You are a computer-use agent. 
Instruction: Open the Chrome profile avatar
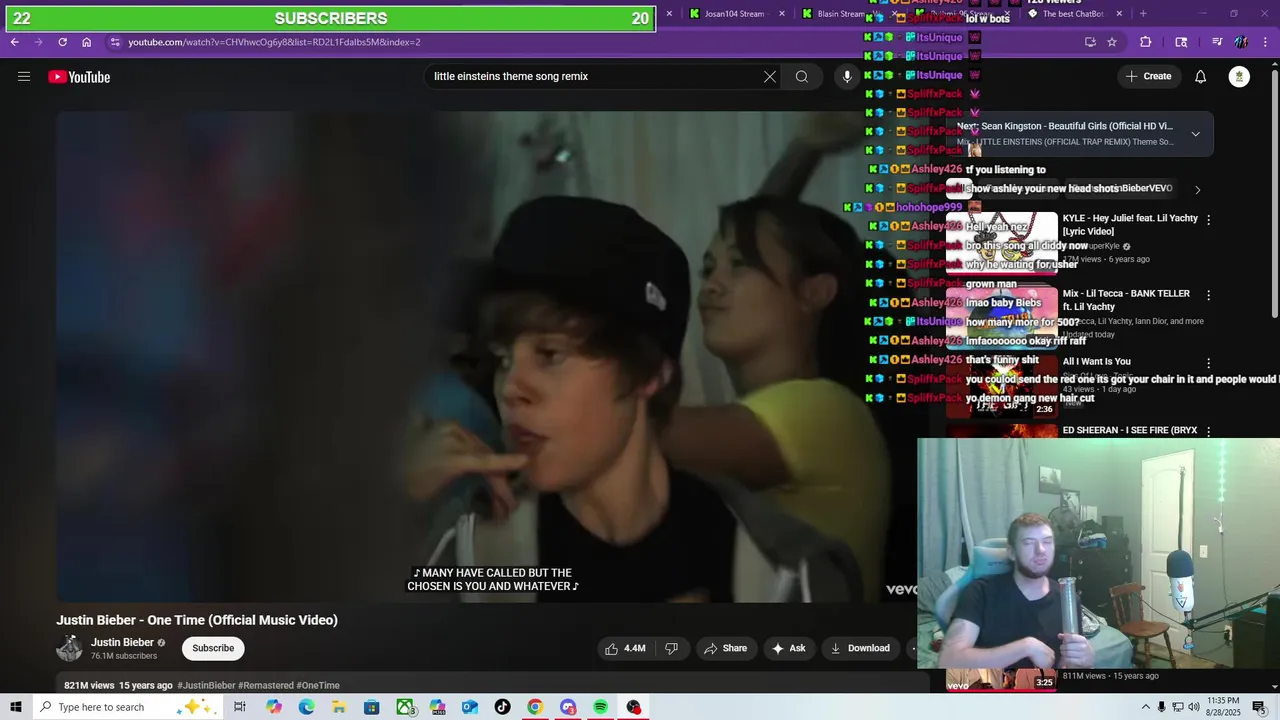pos(1241,42)
